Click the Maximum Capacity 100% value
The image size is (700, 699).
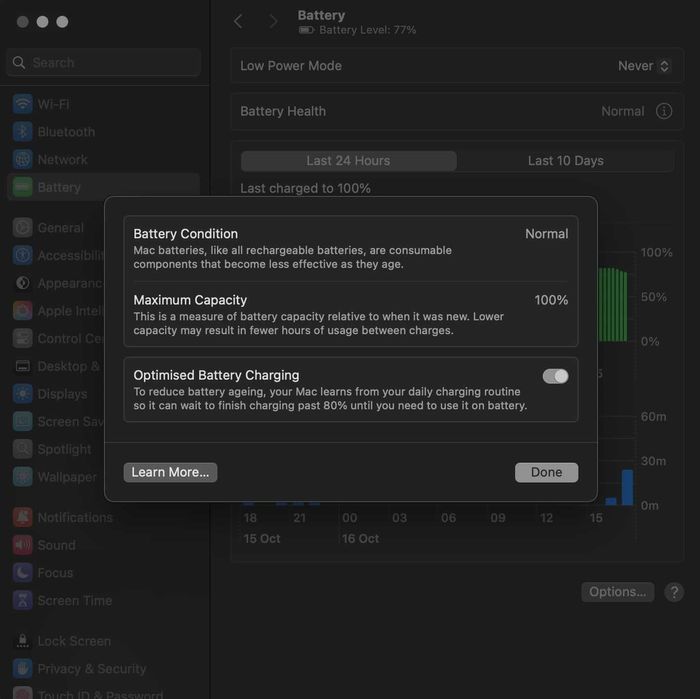(551, 300)
